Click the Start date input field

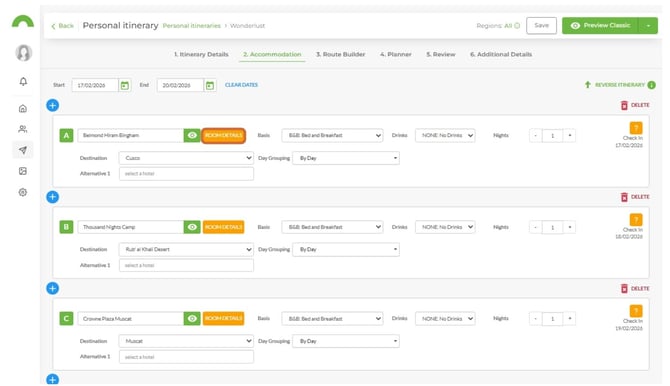tap(95, 85)
